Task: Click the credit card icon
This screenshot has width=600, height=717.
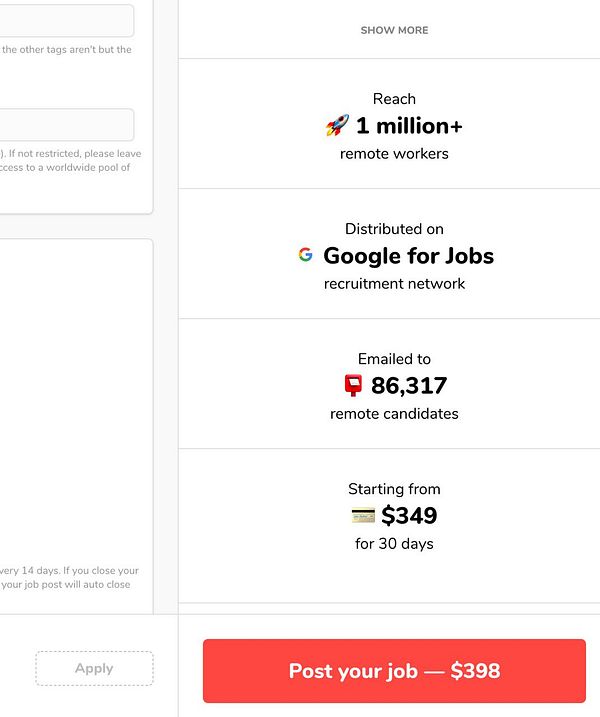Action: click(363, 516)
